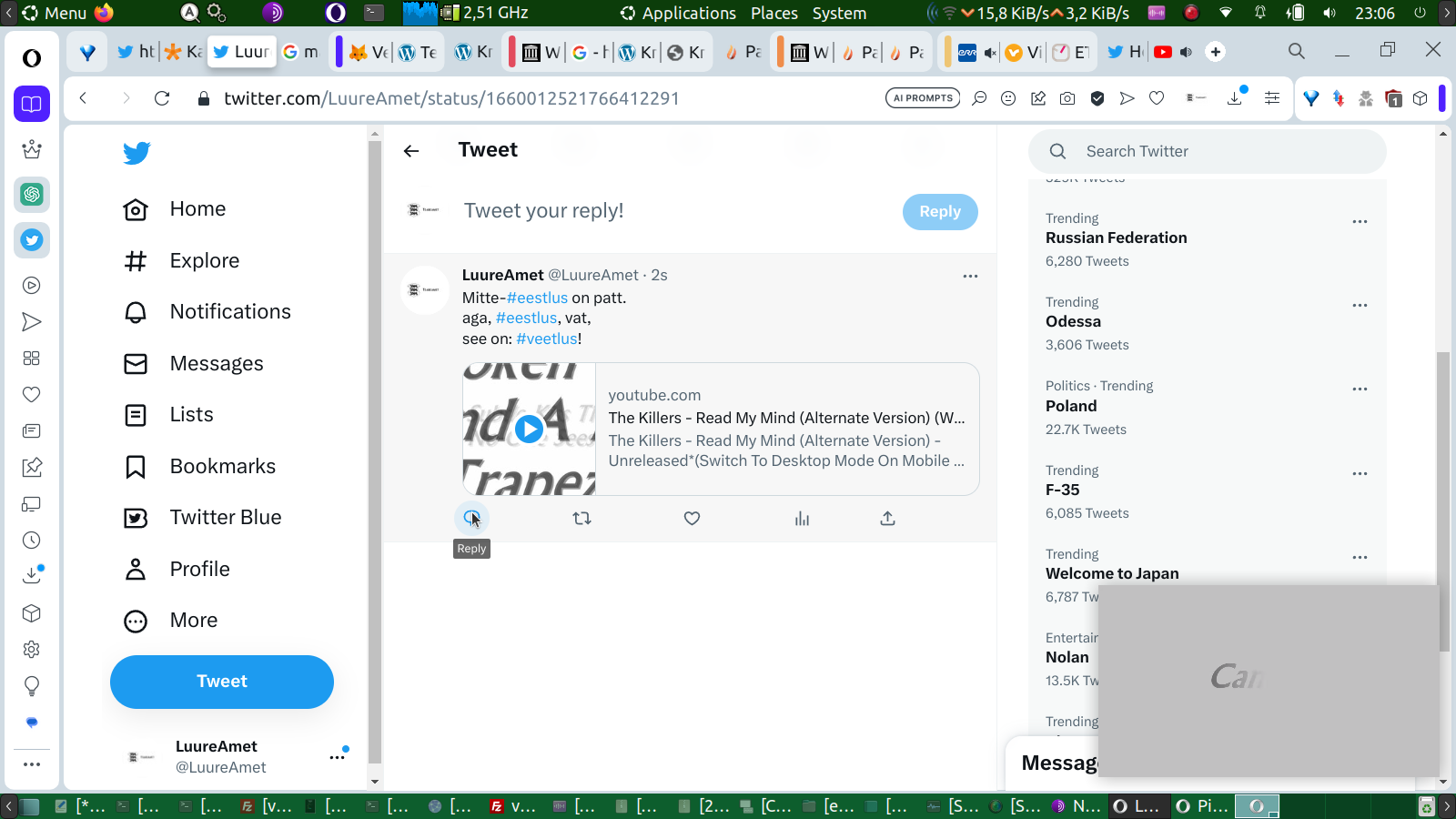1456x819 pixels.
Task: Share the tweet via share icon
Action: pyautogui.click(x=888, y=519)
